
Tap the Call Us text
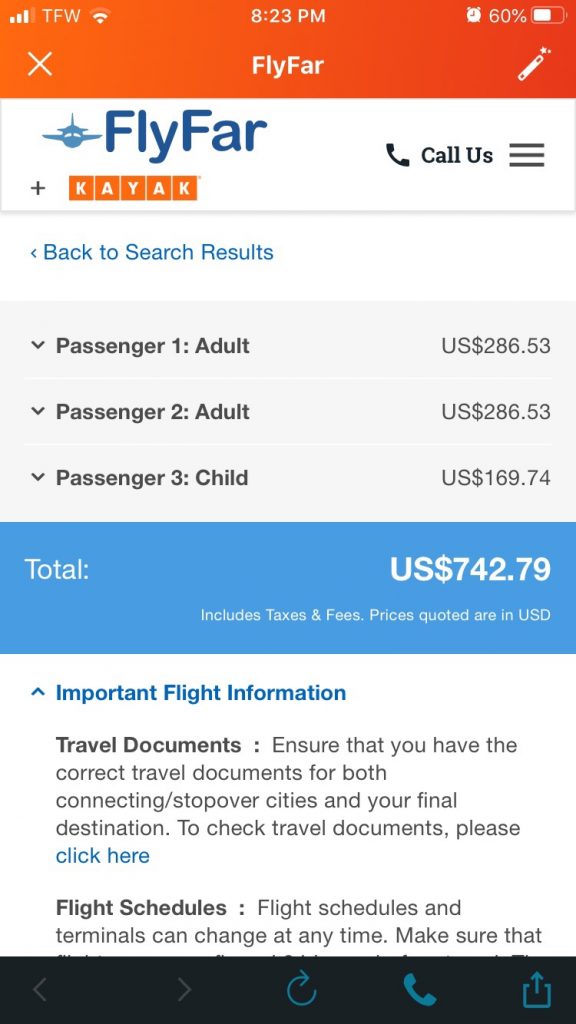[x=456, y=155]
